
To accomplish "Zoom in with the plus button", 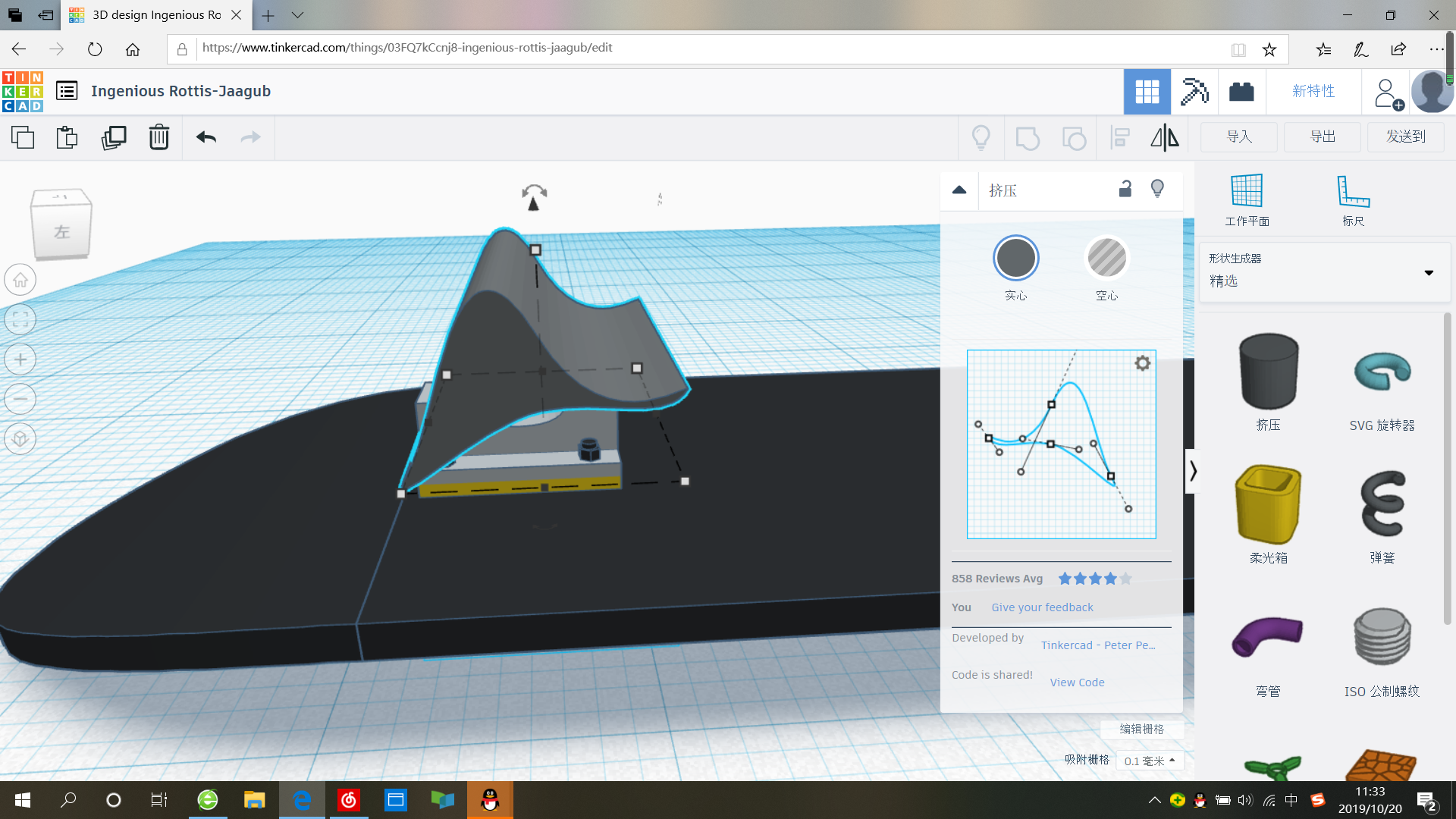I will (20, 359).
